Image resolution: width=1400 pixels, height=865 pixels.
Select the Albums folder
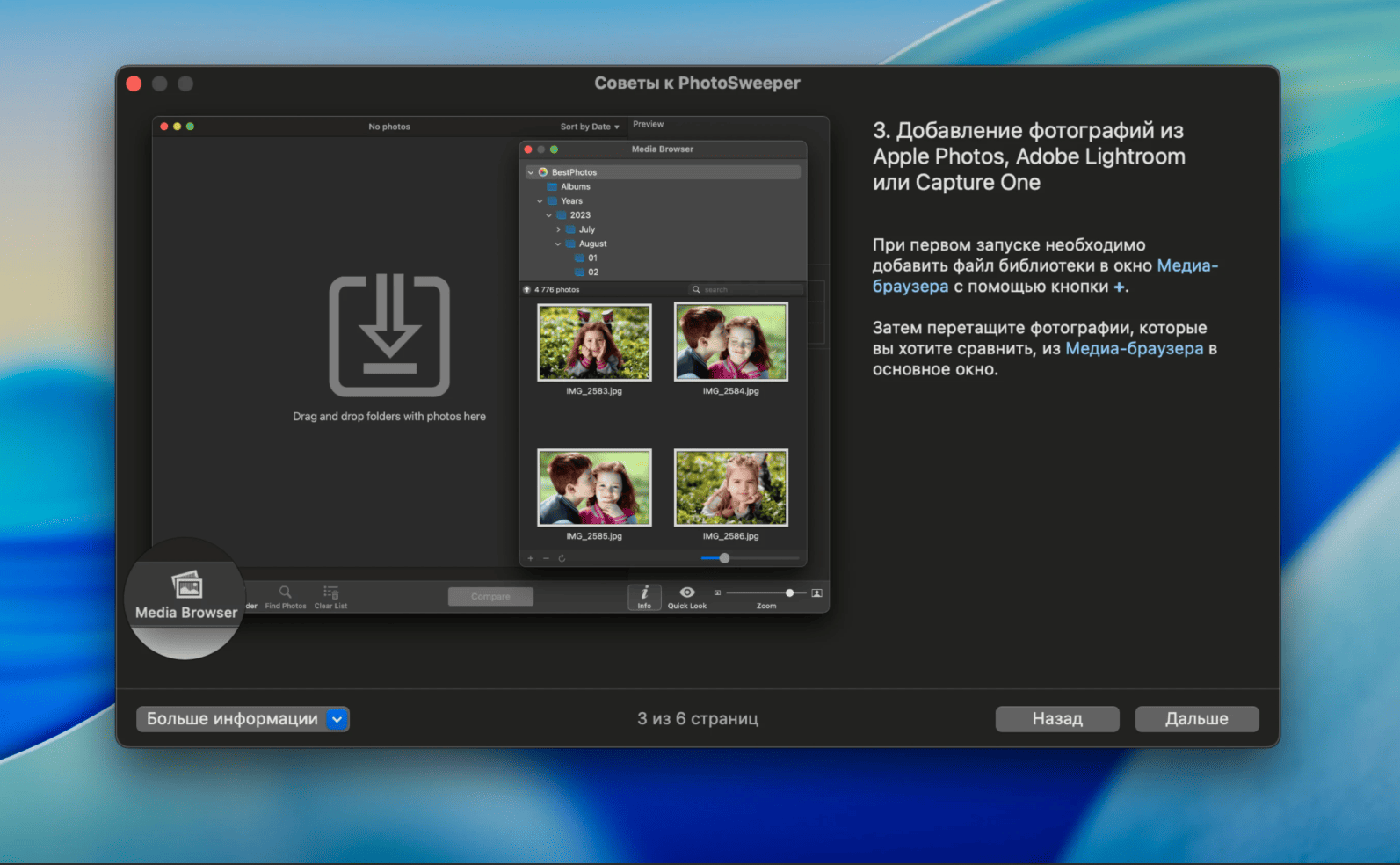(x=576, y=186)
